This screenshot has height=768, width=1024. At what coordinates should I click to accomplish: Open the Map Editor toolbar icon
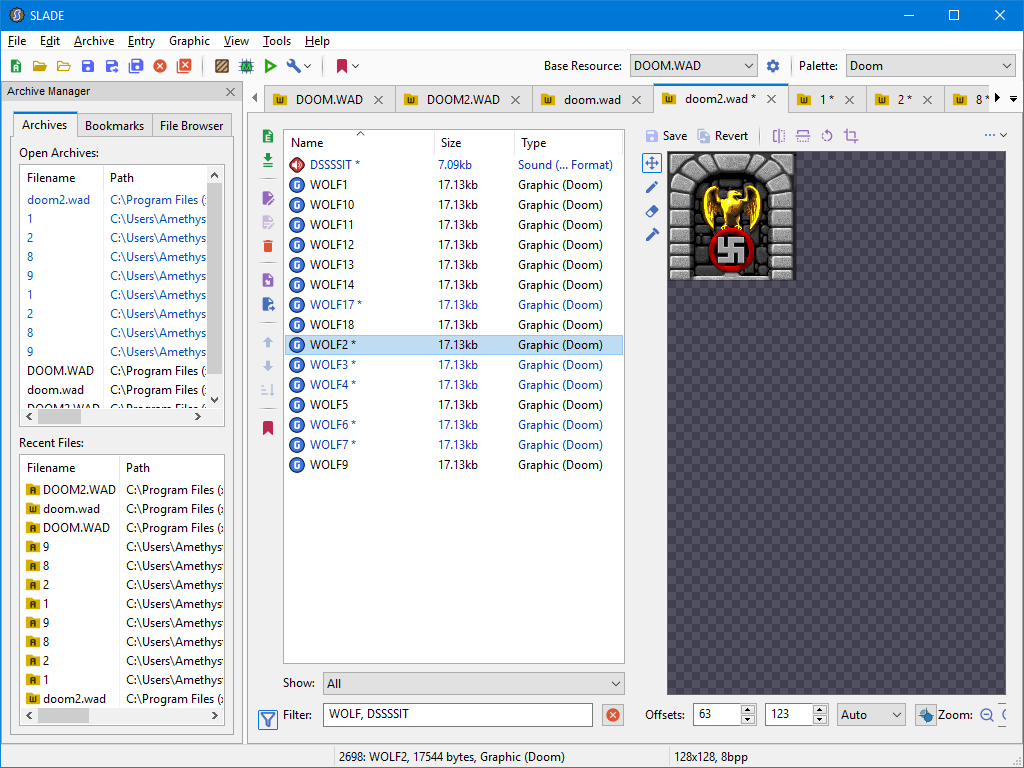pos(246,66)
